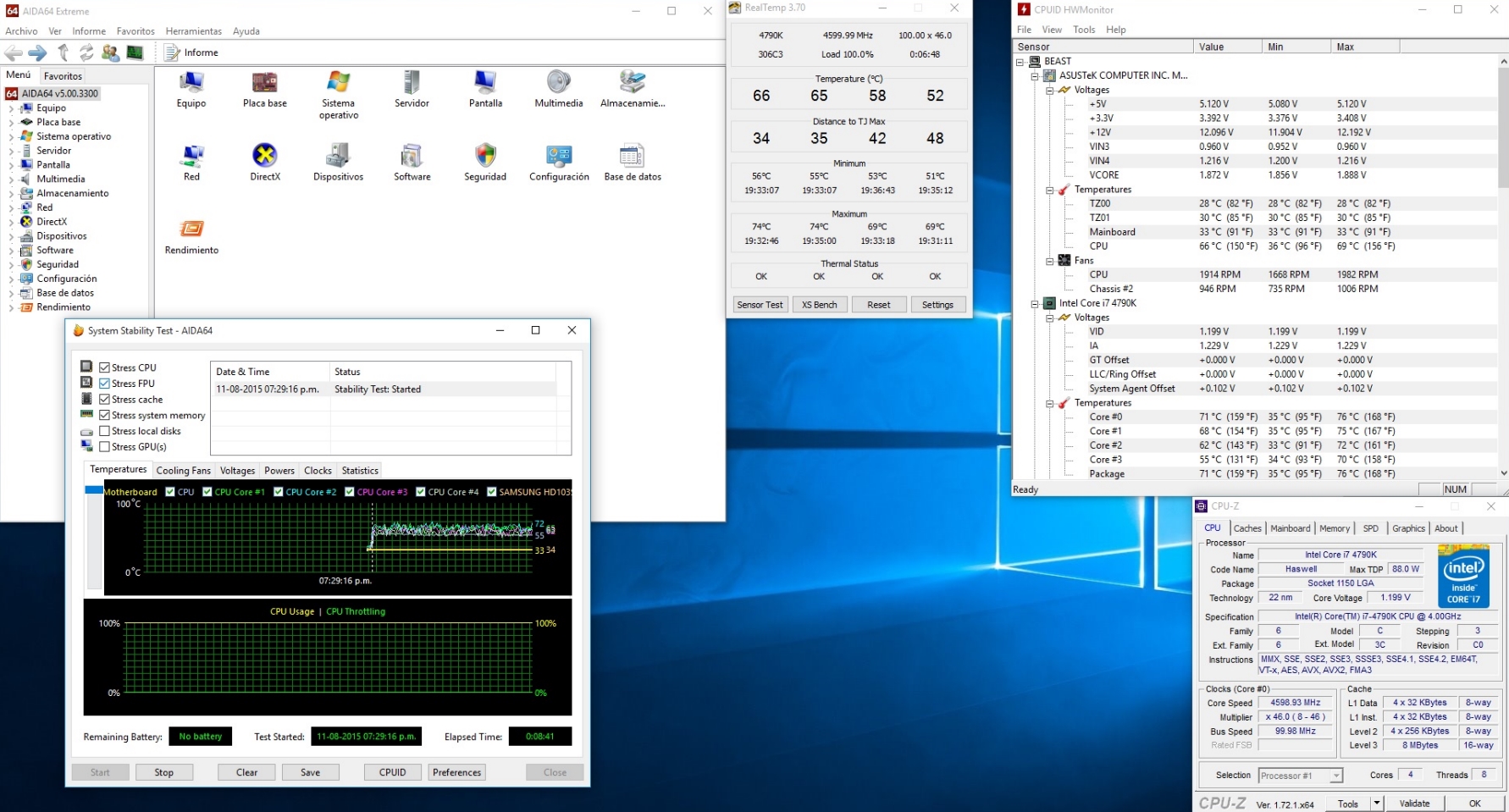Image resolution: width=1509 pixels, height=812 pixels.
Task: Open the Herramientas menu in AIDA64
Action: coord(193,31)
